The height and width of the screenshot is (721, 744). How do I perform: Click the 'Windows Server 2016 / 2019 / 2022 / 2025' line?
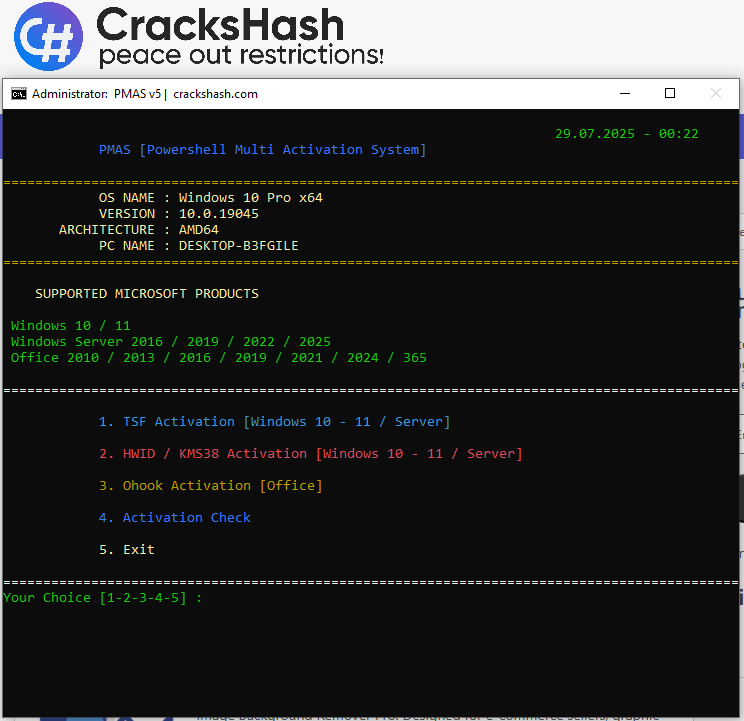170,342
